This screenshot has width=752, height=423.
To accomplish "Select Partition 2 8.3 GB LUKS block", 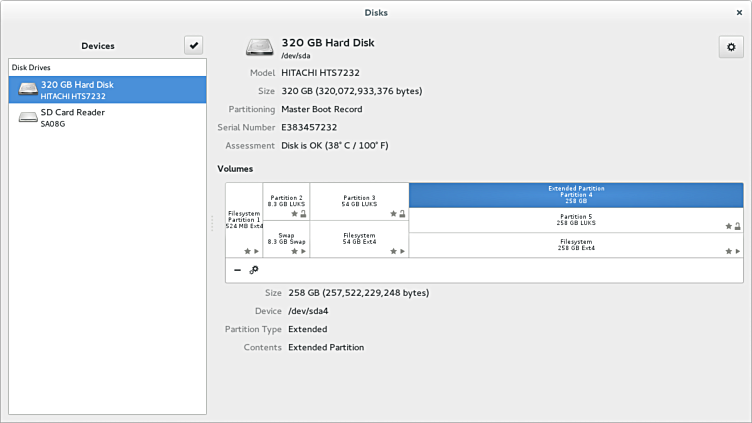I will pyautogui.click(x=286, y=201).
